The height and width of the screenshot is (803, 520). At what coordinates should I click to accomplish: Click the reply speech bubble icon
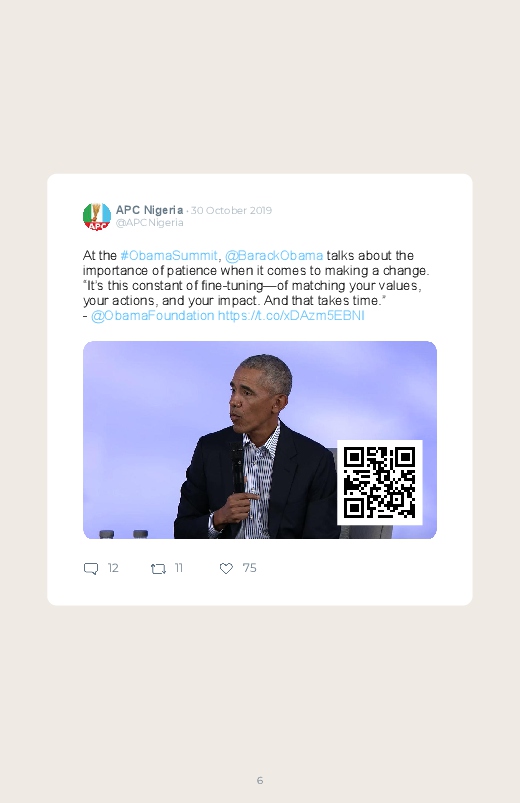point(91,568)
